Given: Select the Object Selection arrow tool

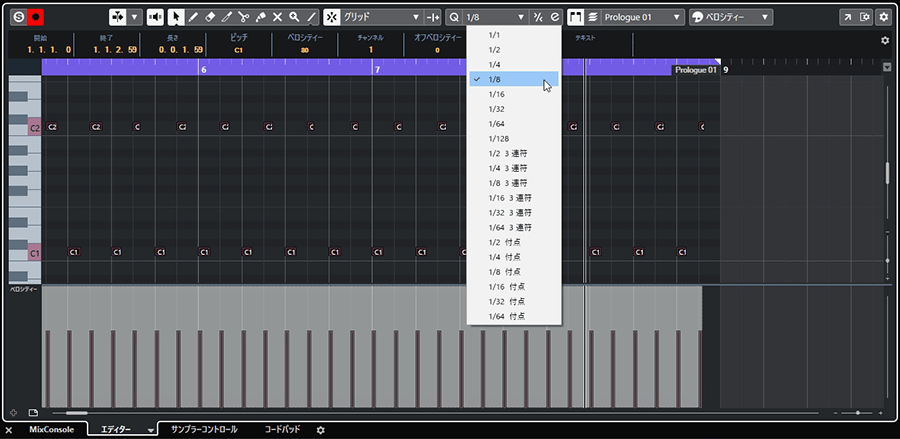Looking at the screenshot, I should [x=176, y=17].
